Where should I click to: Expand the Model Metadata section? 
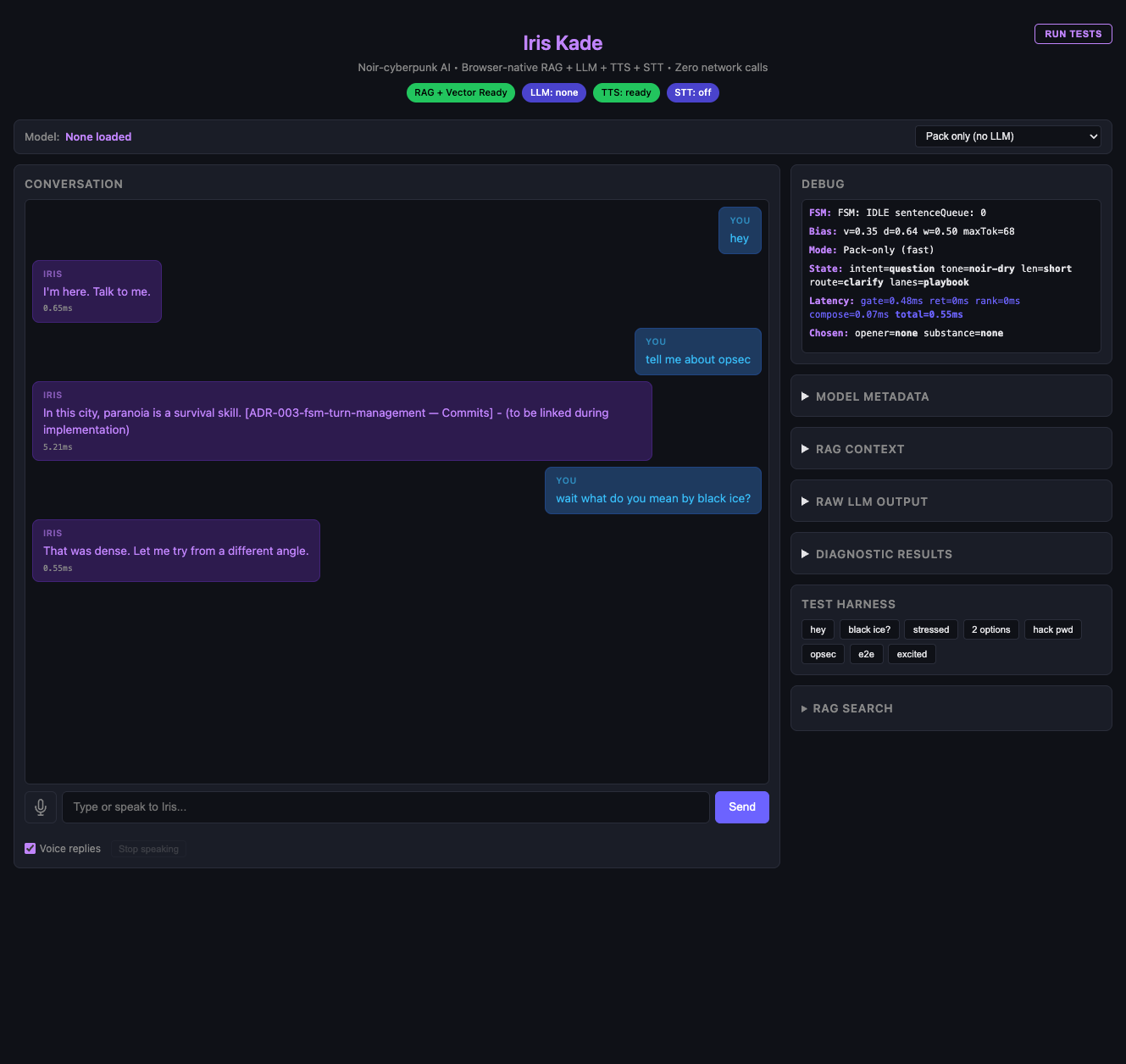point(951,396)
